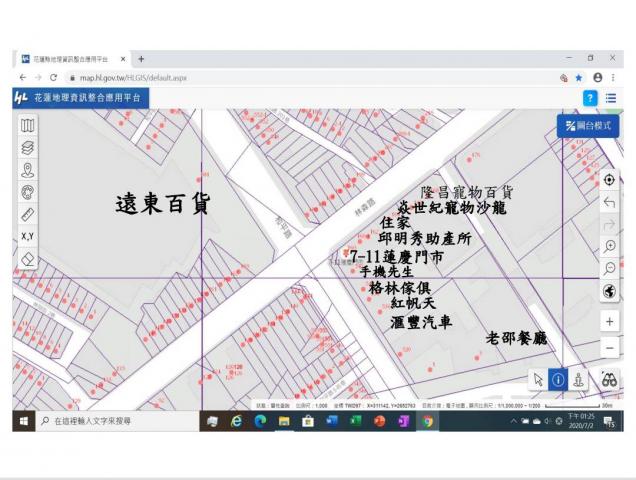Select the ruler measurement tool
This screenshot has width=636, height=480.
click(x=28, y=214)
